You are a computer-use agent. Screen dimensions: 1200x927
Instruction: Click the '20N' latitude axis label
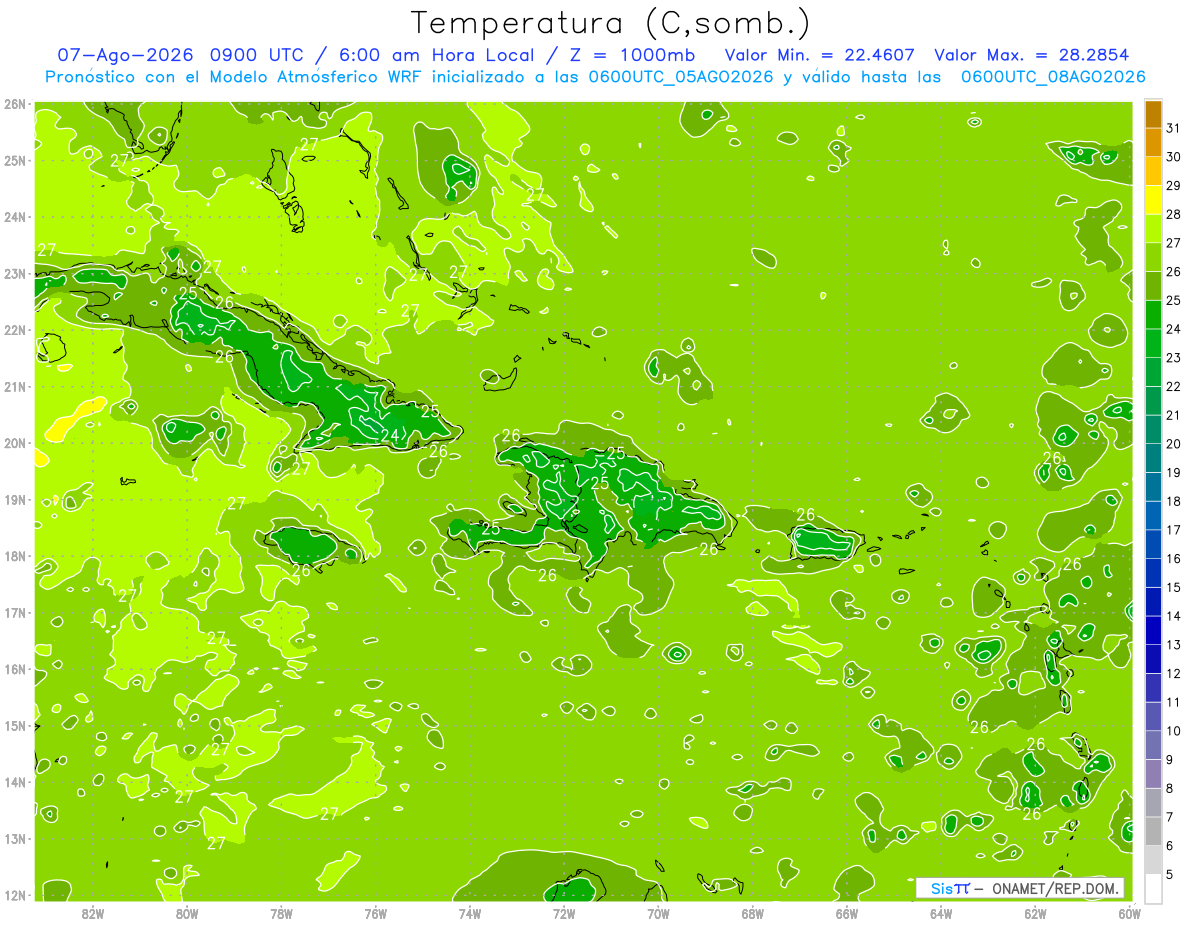pos(15,443)
